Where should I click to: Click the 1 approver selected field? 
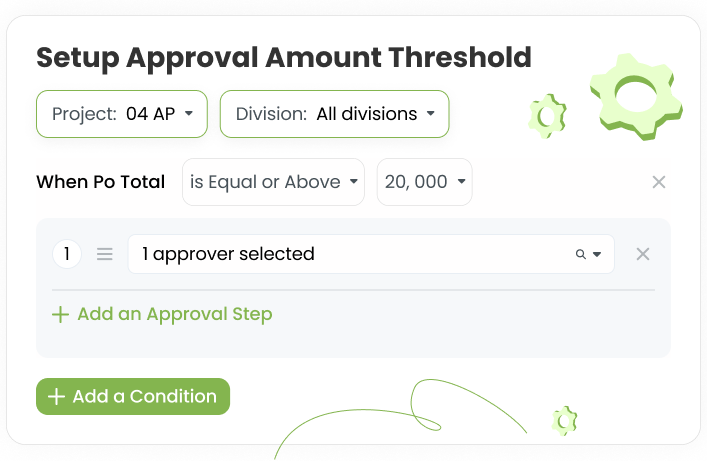pos(371,254)
